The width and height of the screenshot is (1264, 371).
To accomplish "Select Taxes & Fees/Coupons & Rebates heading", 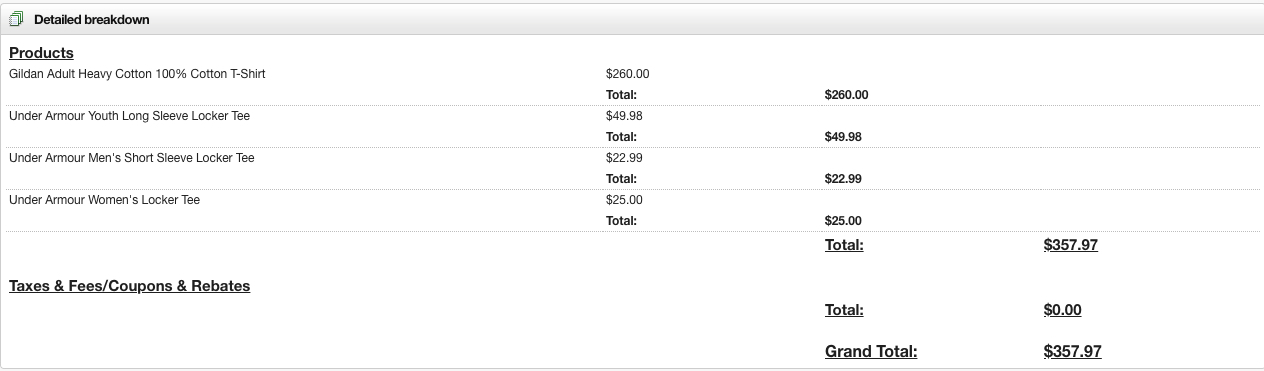I will click(129, 286).
